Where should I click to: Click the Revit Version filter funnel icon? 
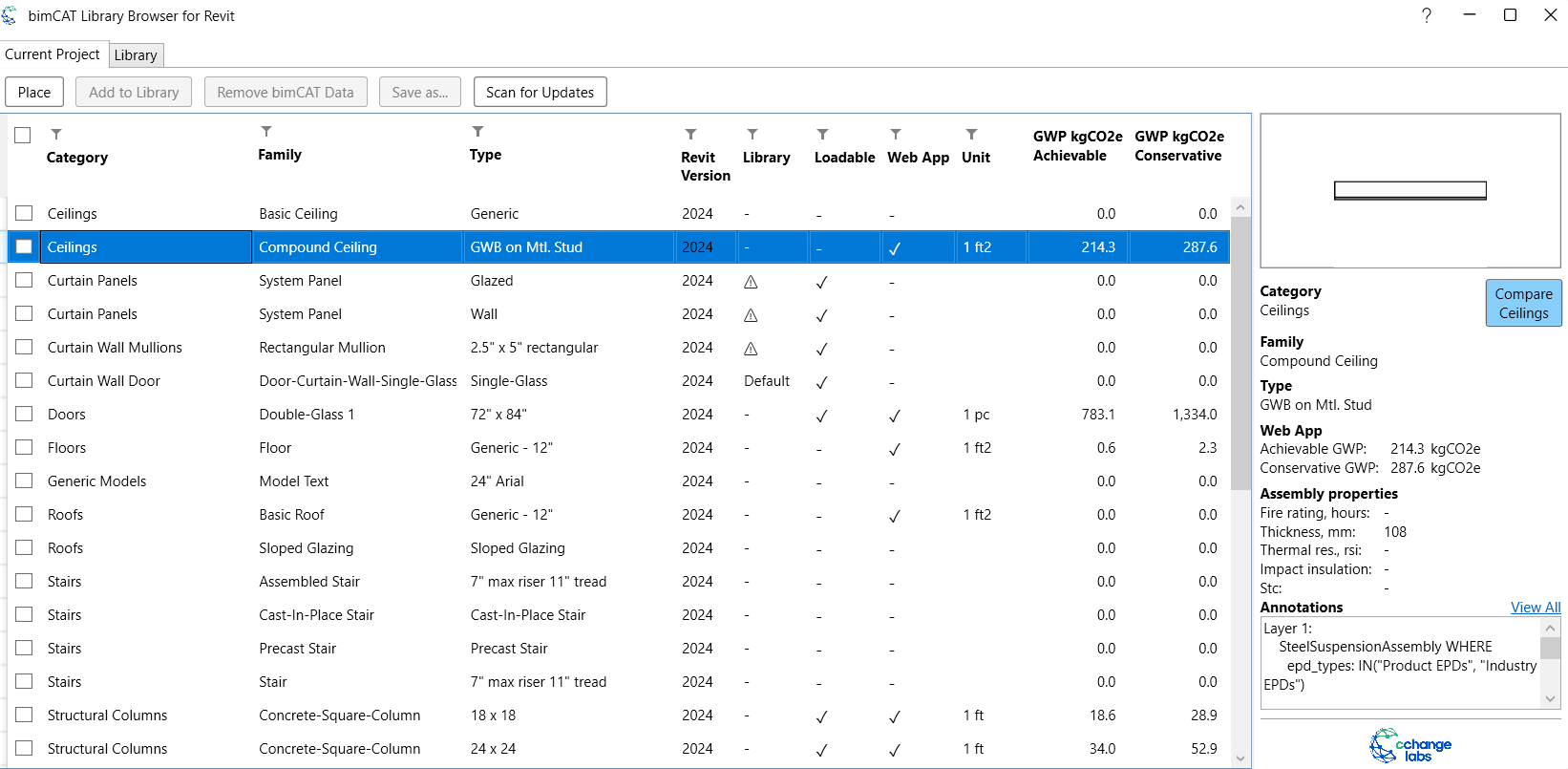click(x=690, y=134)
